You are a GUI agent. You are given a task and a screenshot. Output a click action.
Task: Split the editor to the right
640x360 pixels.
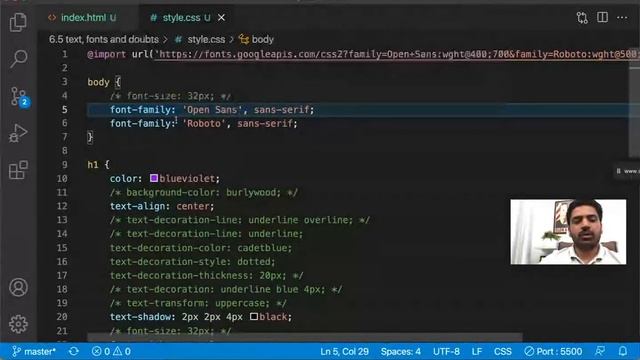coord(602,18)
